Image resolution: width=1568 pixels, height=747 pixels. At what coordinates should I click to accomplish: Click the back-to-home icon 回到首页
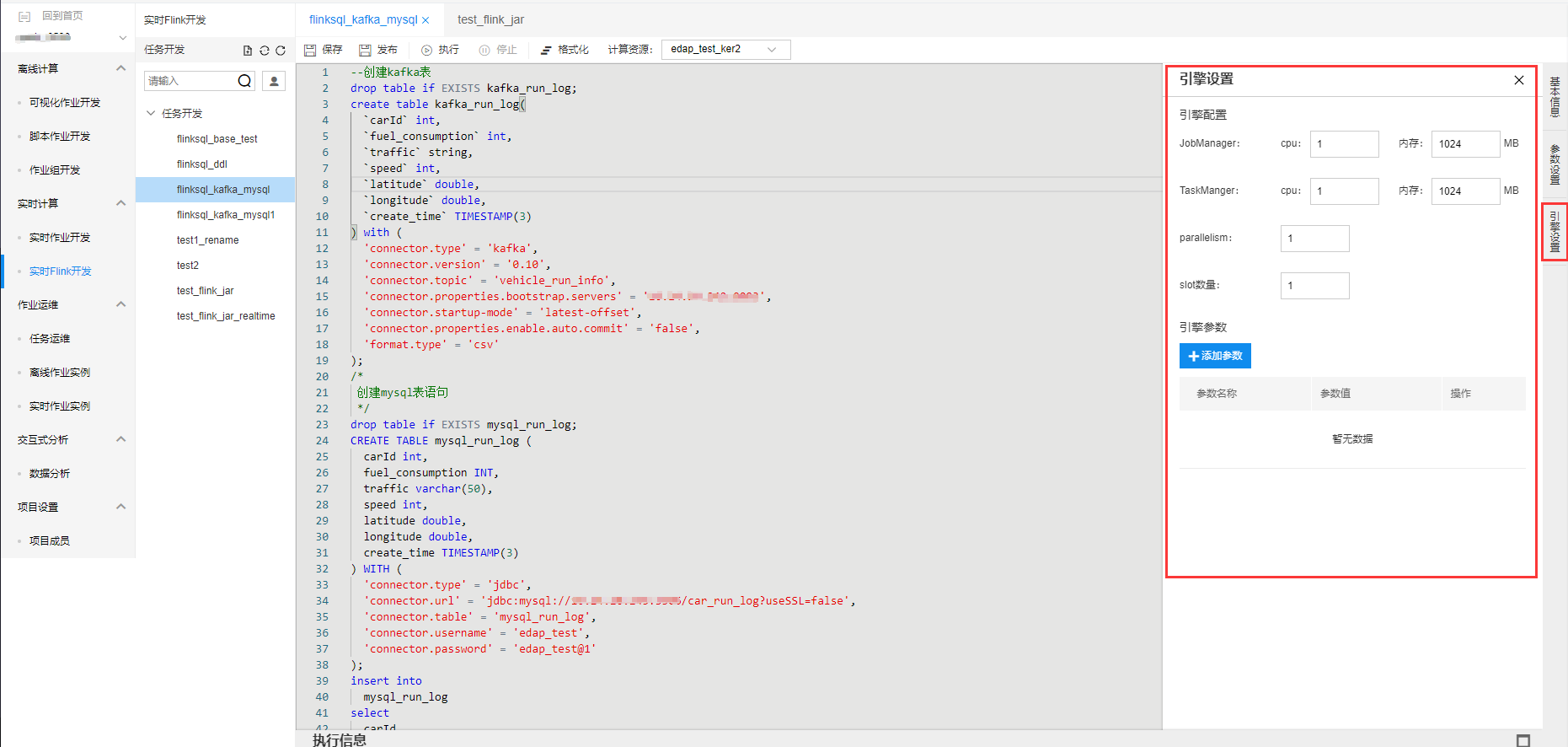(x=24, y=16)
